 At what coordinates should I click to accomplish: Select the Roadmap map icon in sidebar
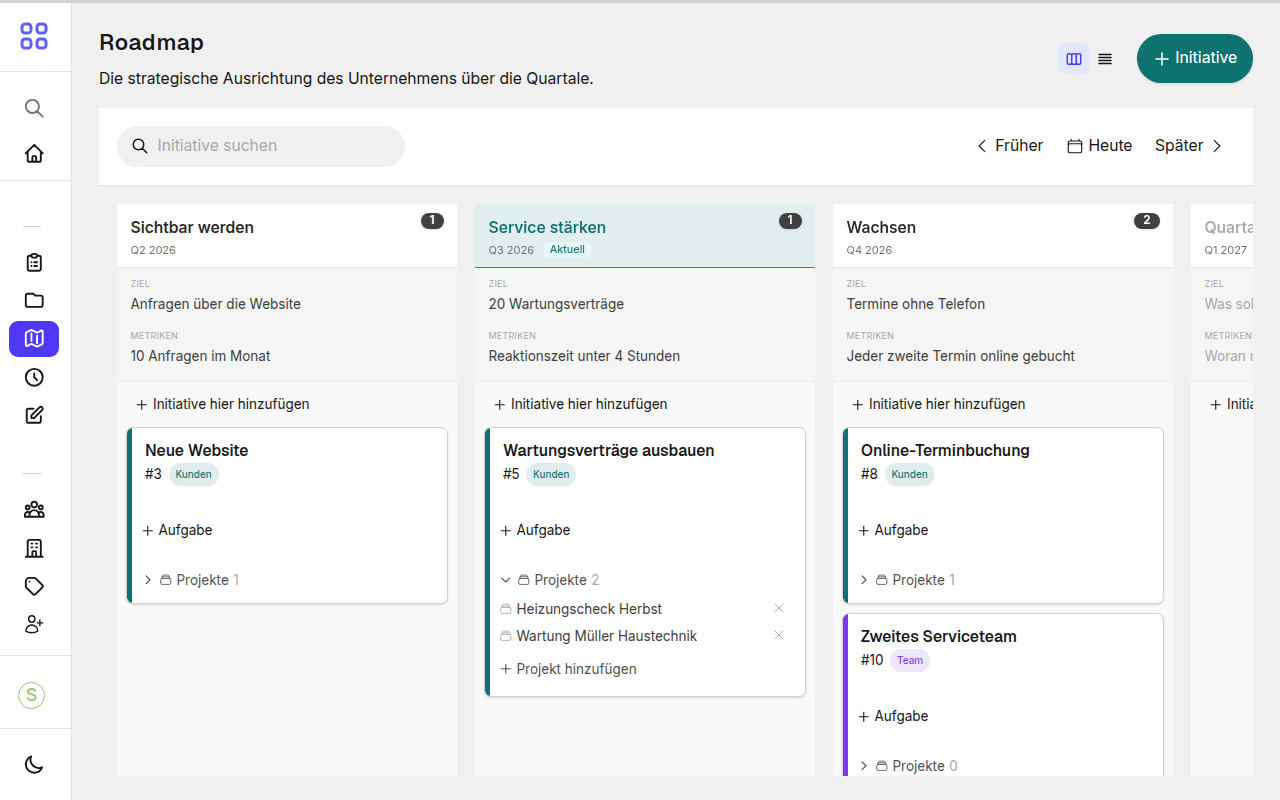34,339
